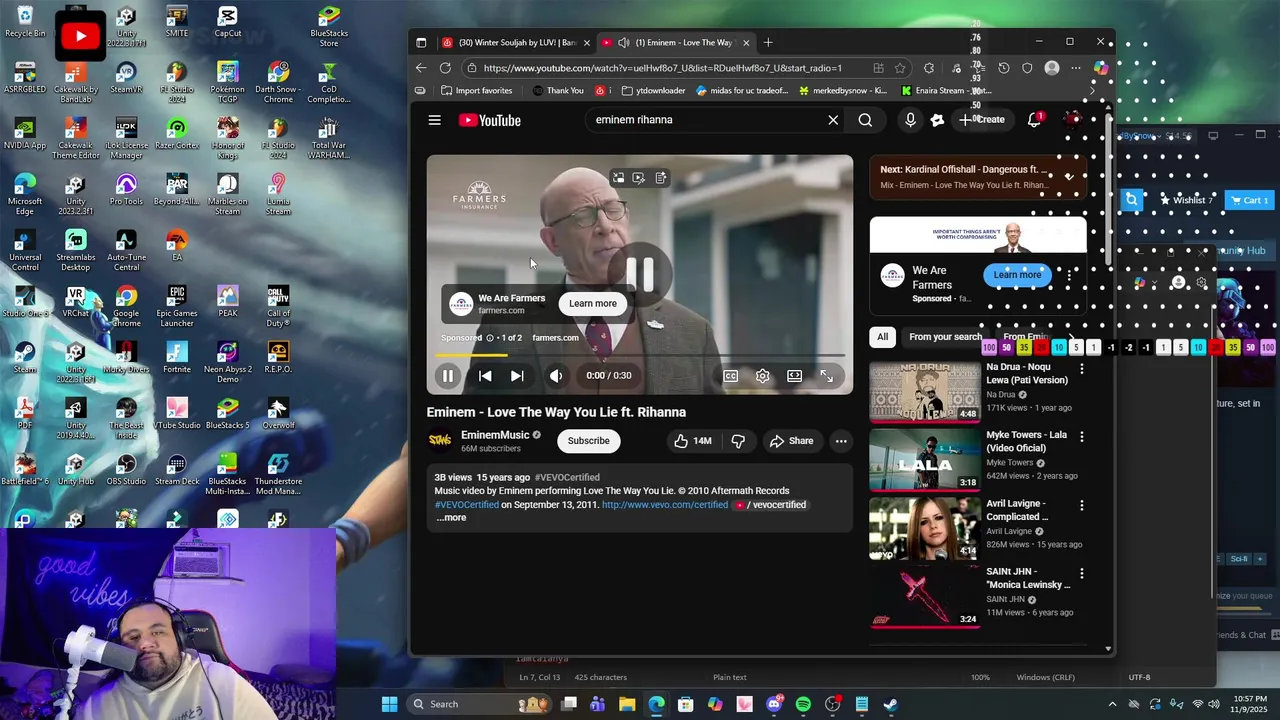This screenshot has width=1280, height=720.
Task: Show hidden system tray icons
Action: point(1112,704)
